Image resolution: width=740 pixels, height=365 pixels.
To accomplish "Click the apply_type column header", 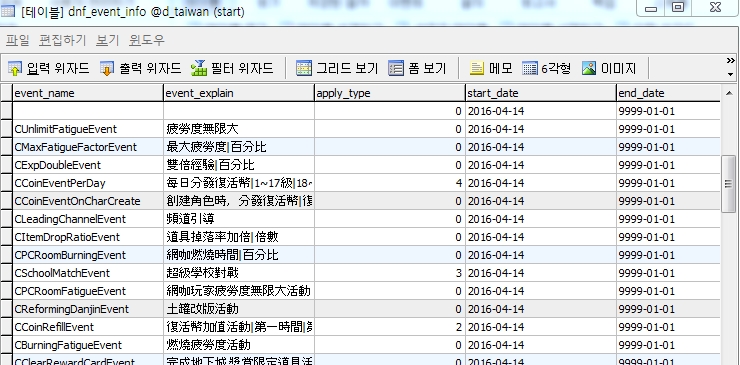I will point(390,93).
